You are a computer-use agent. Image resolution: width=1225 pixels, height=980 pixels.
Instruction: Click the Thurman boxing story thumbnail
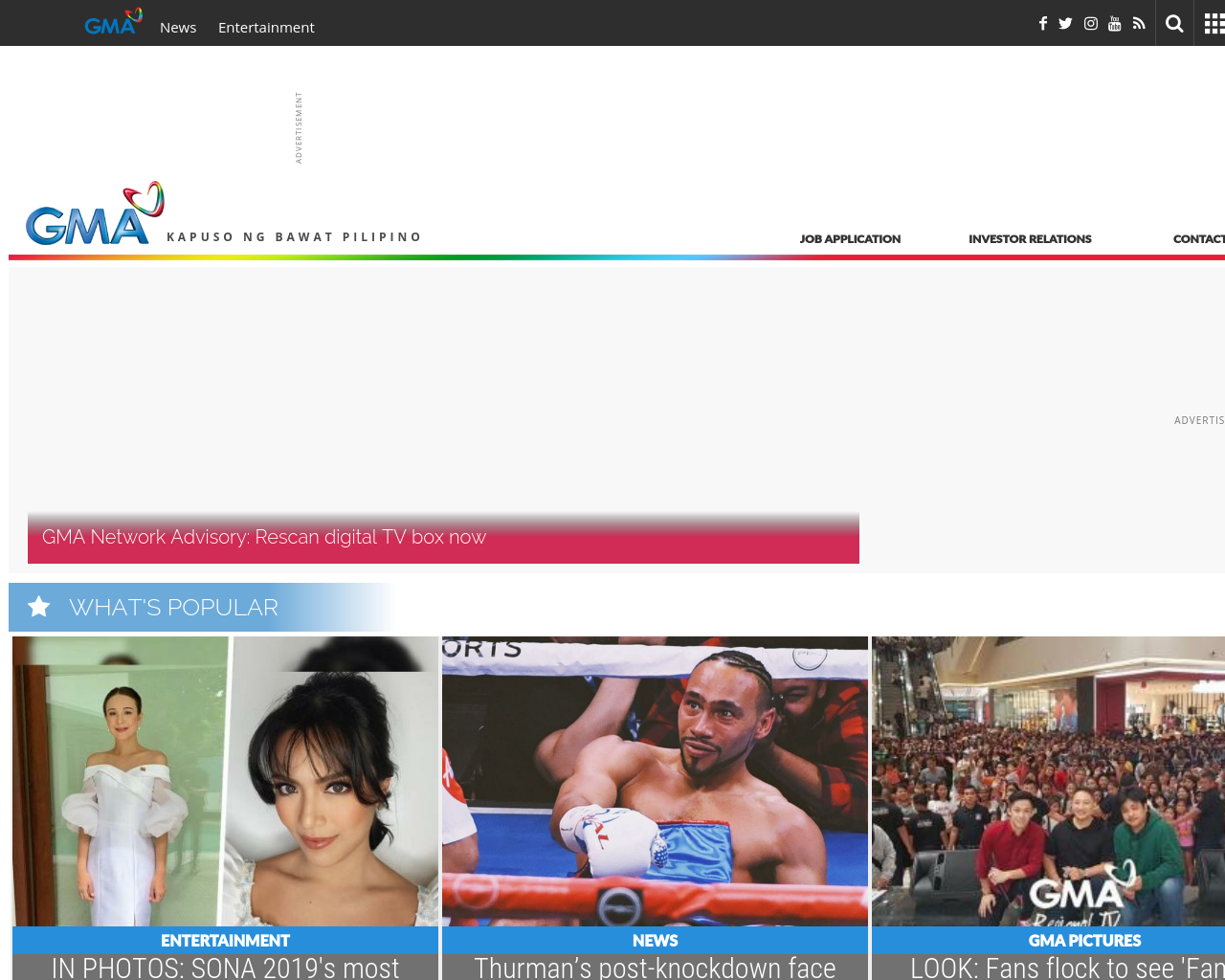[655, 780]
